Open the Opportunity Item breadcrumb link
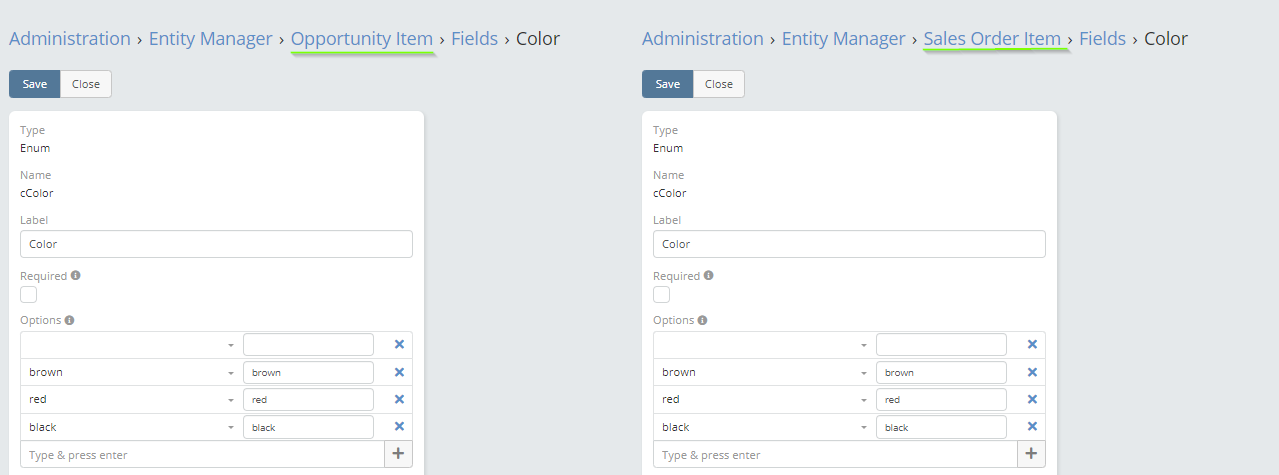This screenshot has width=1279, height=475. [362, 39]
